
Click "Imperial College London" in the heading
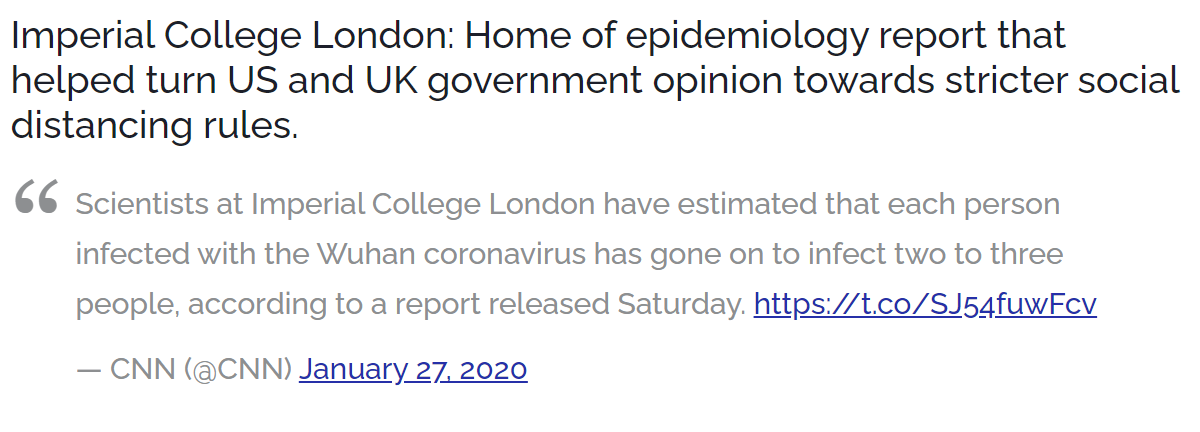(x=233, y=37)
